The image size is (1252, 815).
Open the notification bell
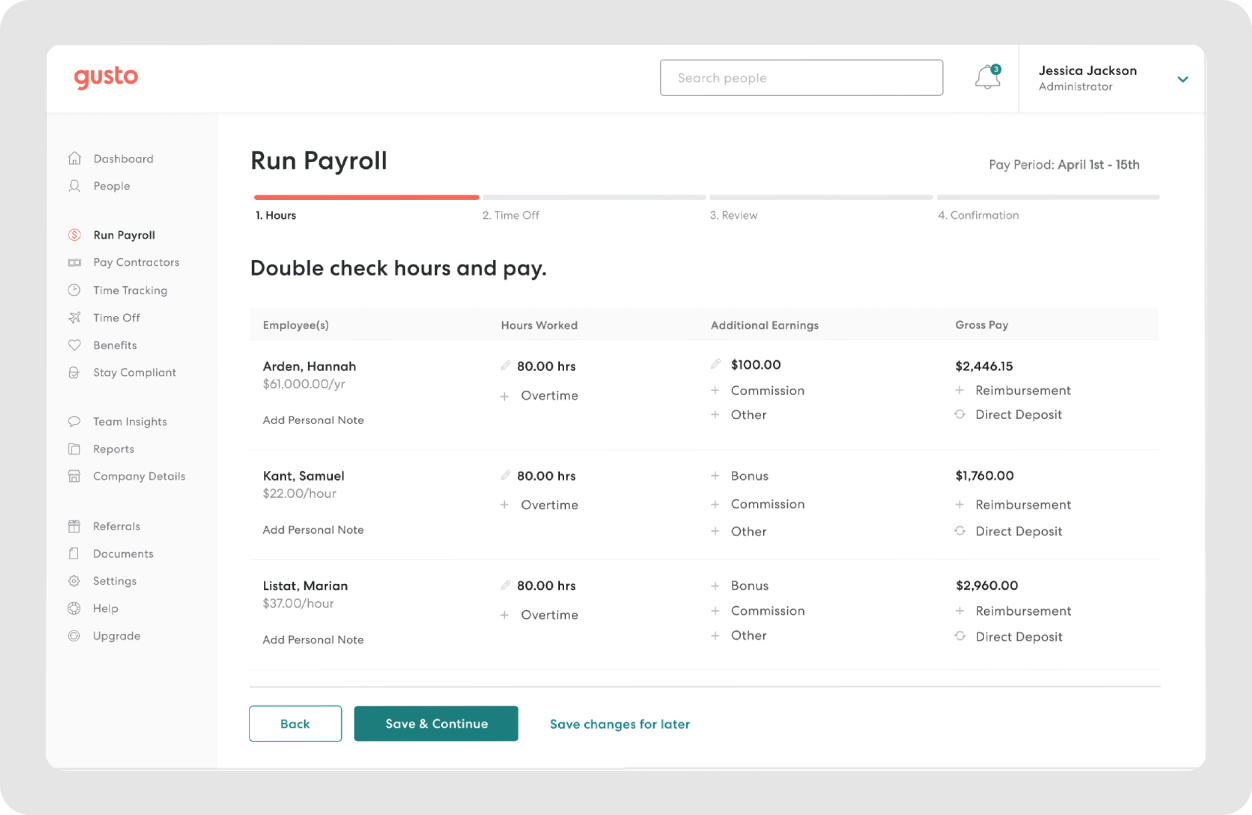coord(986,77)
